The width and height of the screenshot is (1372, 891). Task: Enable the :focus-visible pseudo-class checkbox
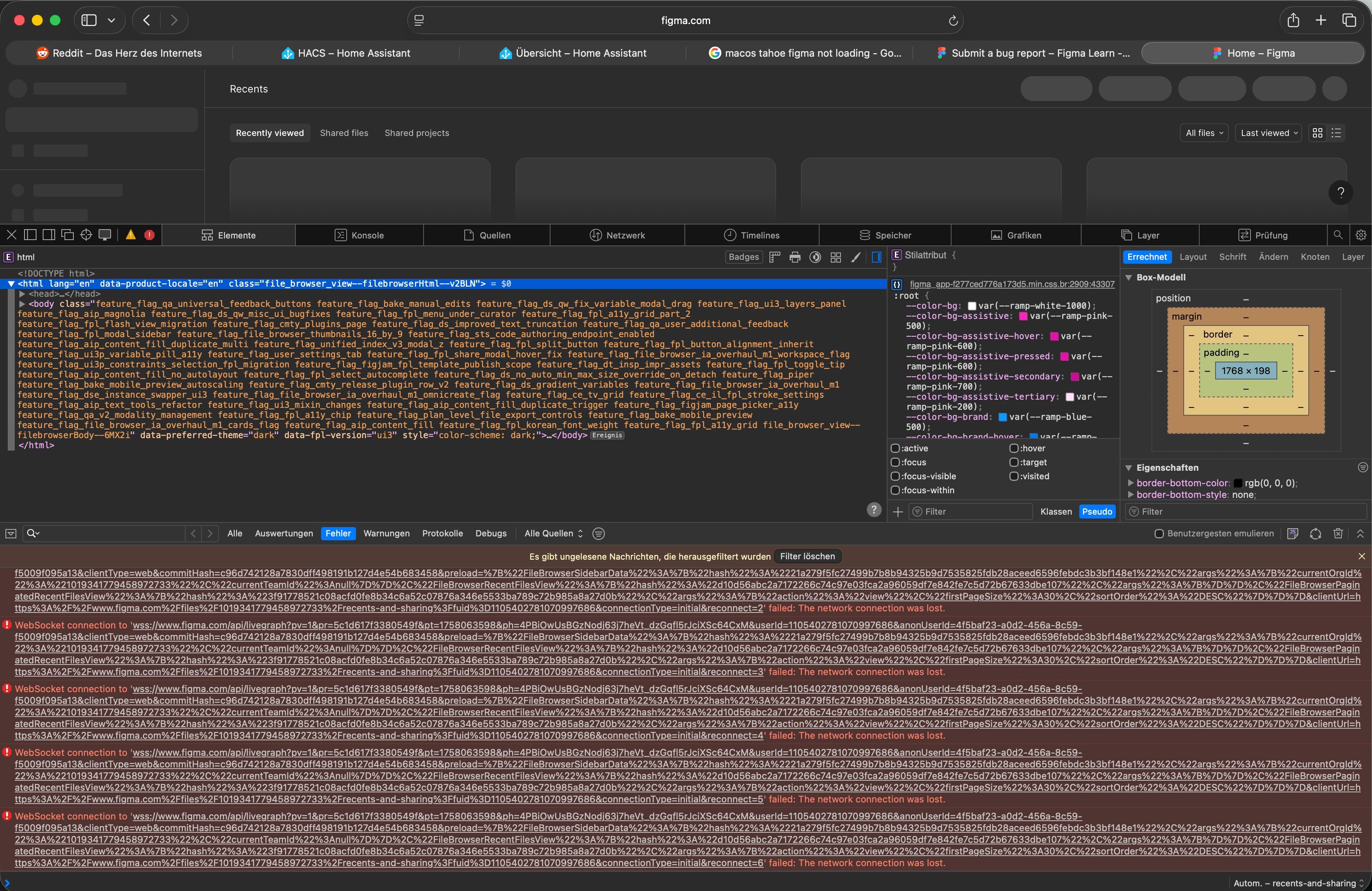pyautogui.click(x=895, y=476)
